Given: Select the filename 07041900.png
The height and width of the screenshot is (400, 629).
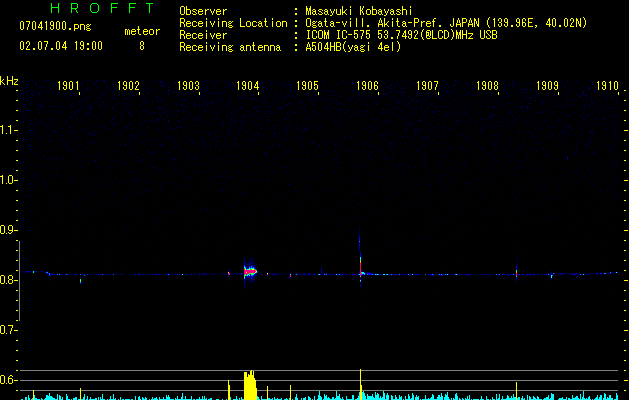Looking at the screenshot, I should pyautogui.click(x=55, y=27).
